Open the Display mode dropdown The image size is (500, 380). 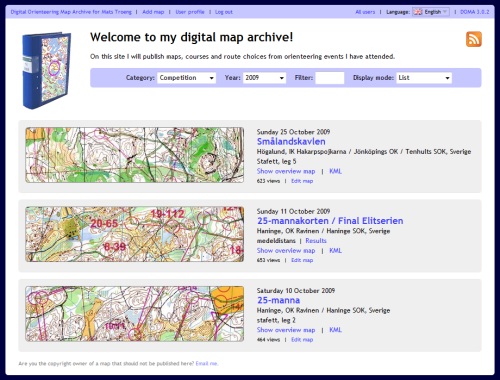[424, 78]
